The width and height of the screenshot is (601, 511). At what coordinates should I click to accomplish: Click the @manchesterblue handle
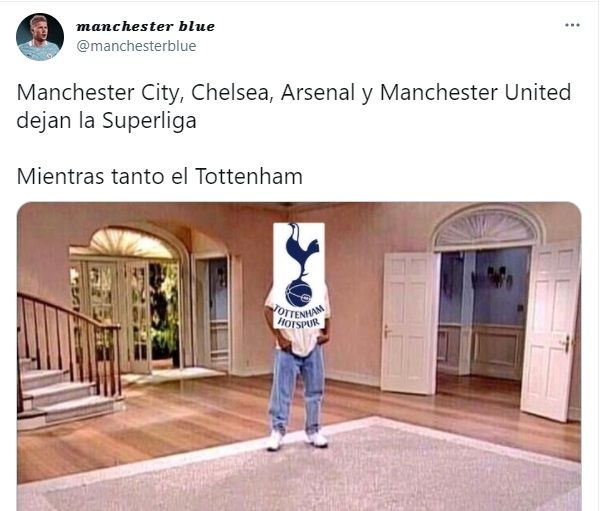pyautogui.click(x=136, y=46)
